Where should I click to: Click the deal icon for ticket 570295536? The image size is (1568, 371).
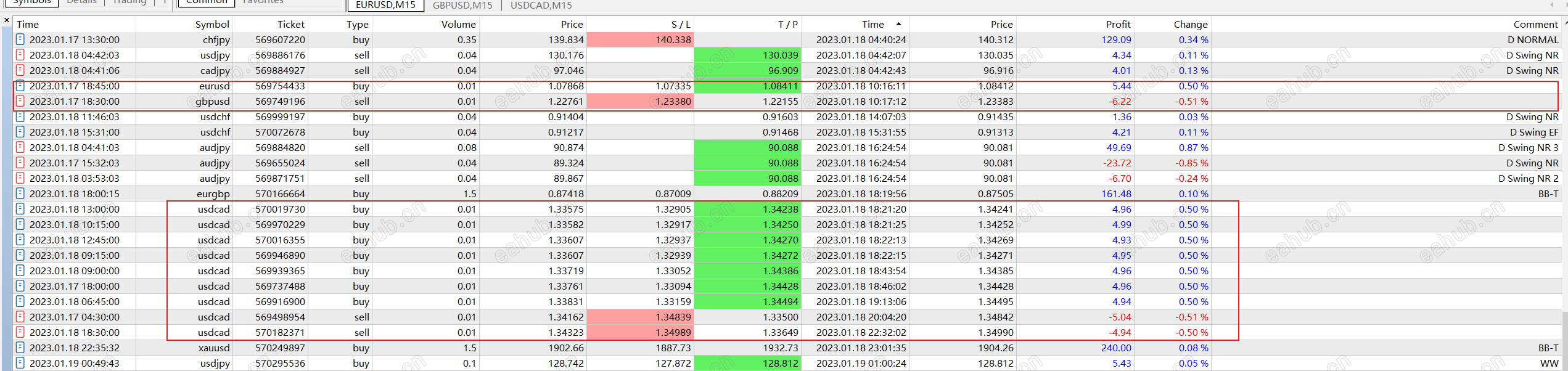coord(20,363)
